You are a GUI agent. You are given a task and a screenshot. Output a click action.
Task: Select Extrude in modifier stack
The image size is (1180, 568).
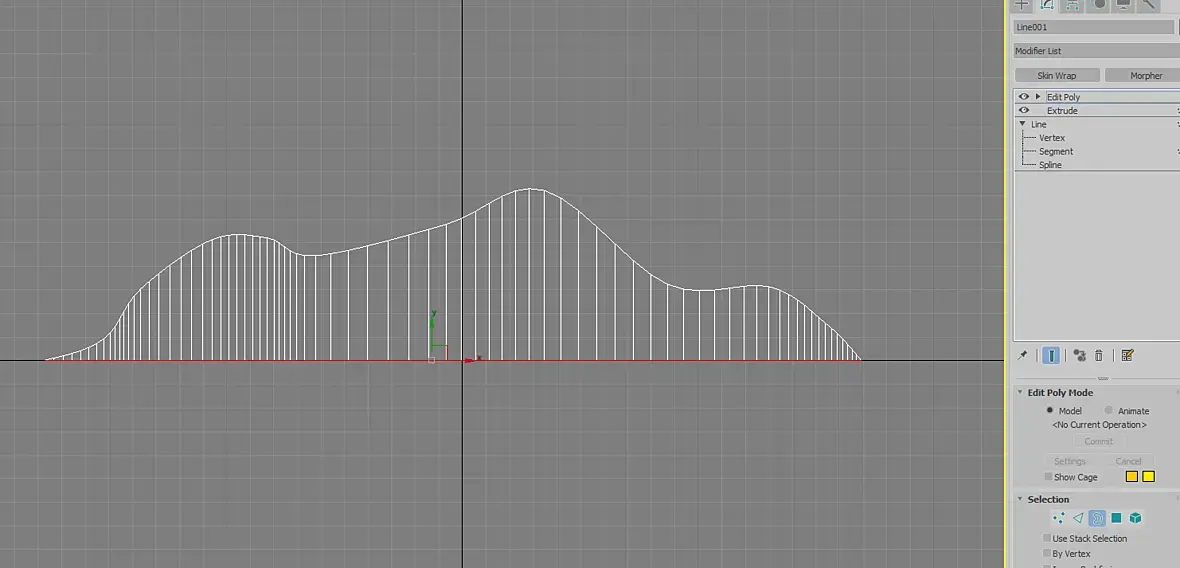point(1062,111)
